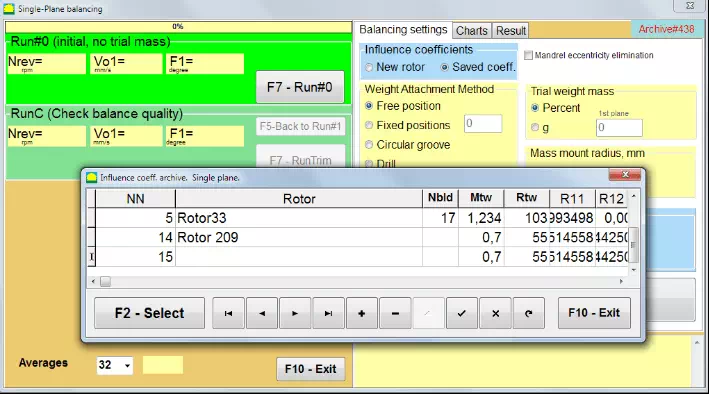Click Archive#438 label
This screenshot has width=709, height=394.
[x=666, y=29]
